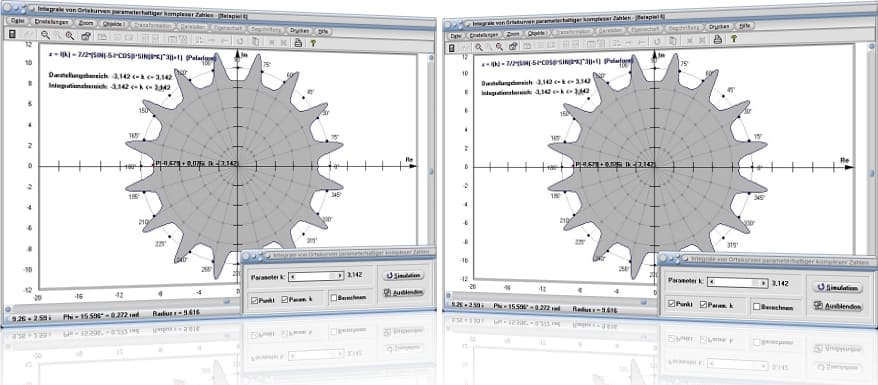Open Einstellungen menu in right window
The width and height of the screenshot is (878, 385).
click(x=483, y=34)
